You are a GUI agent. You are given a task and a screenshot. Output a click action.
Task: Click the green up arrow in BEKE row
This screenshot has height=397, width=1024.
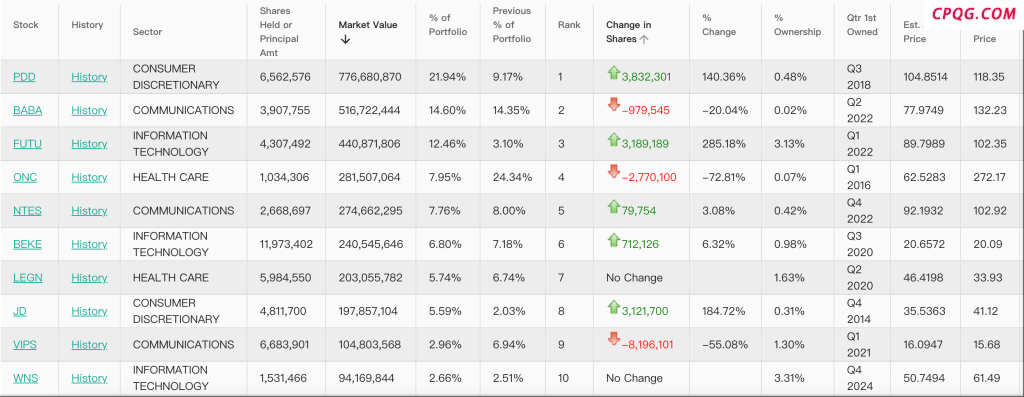click(613, 240)
